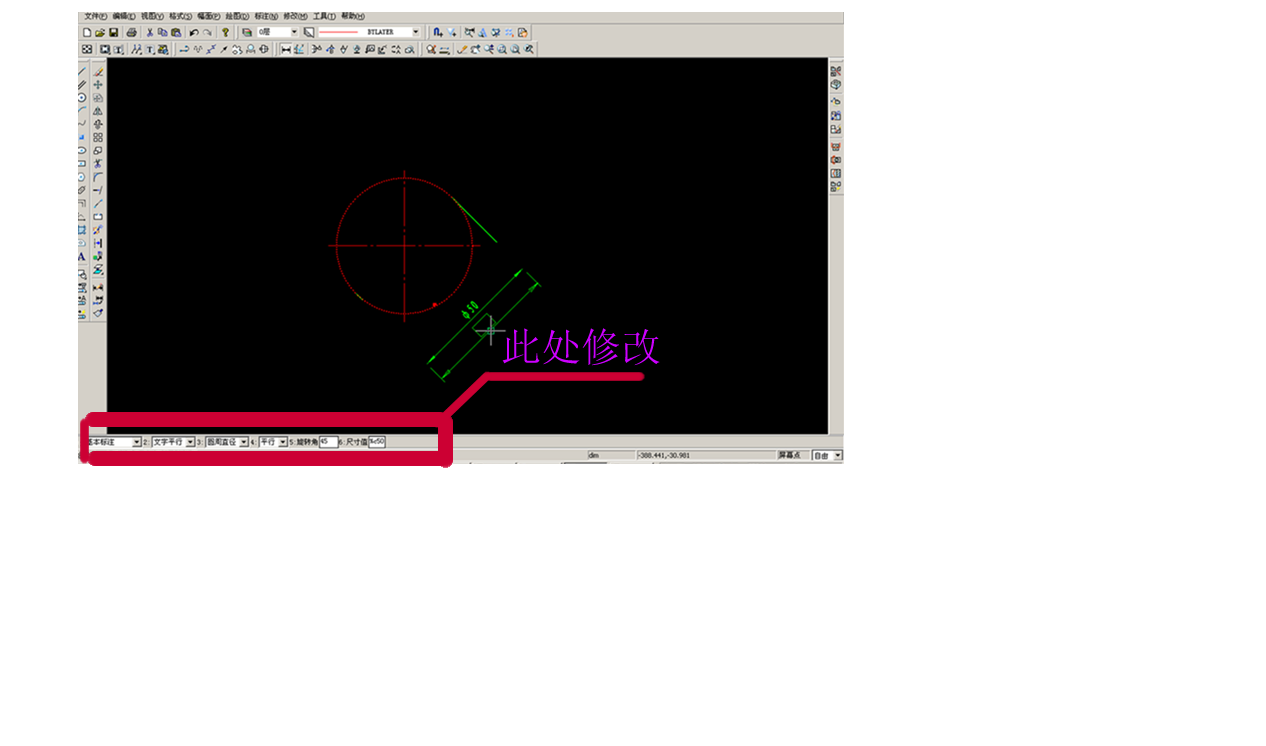Select the Rectangle draw tool

pos(82,163)
